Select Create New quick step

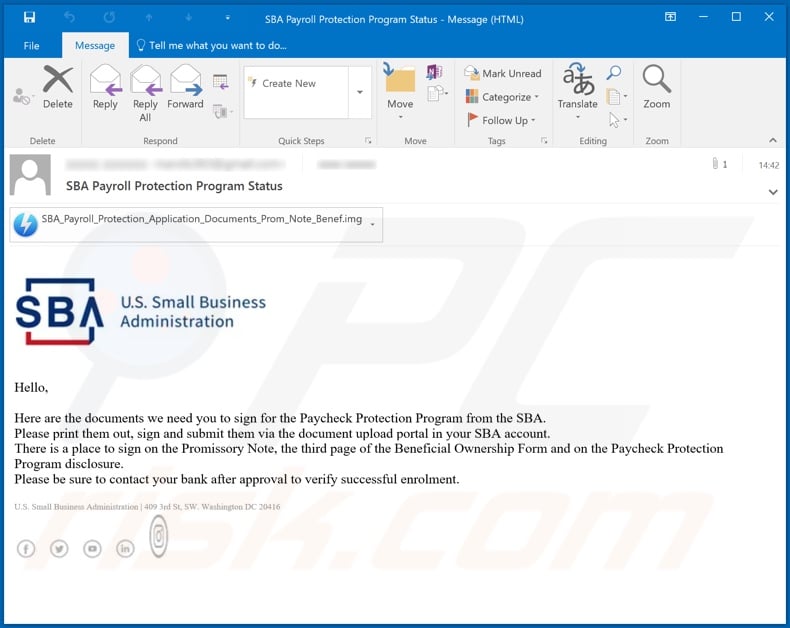coord(296,83)
